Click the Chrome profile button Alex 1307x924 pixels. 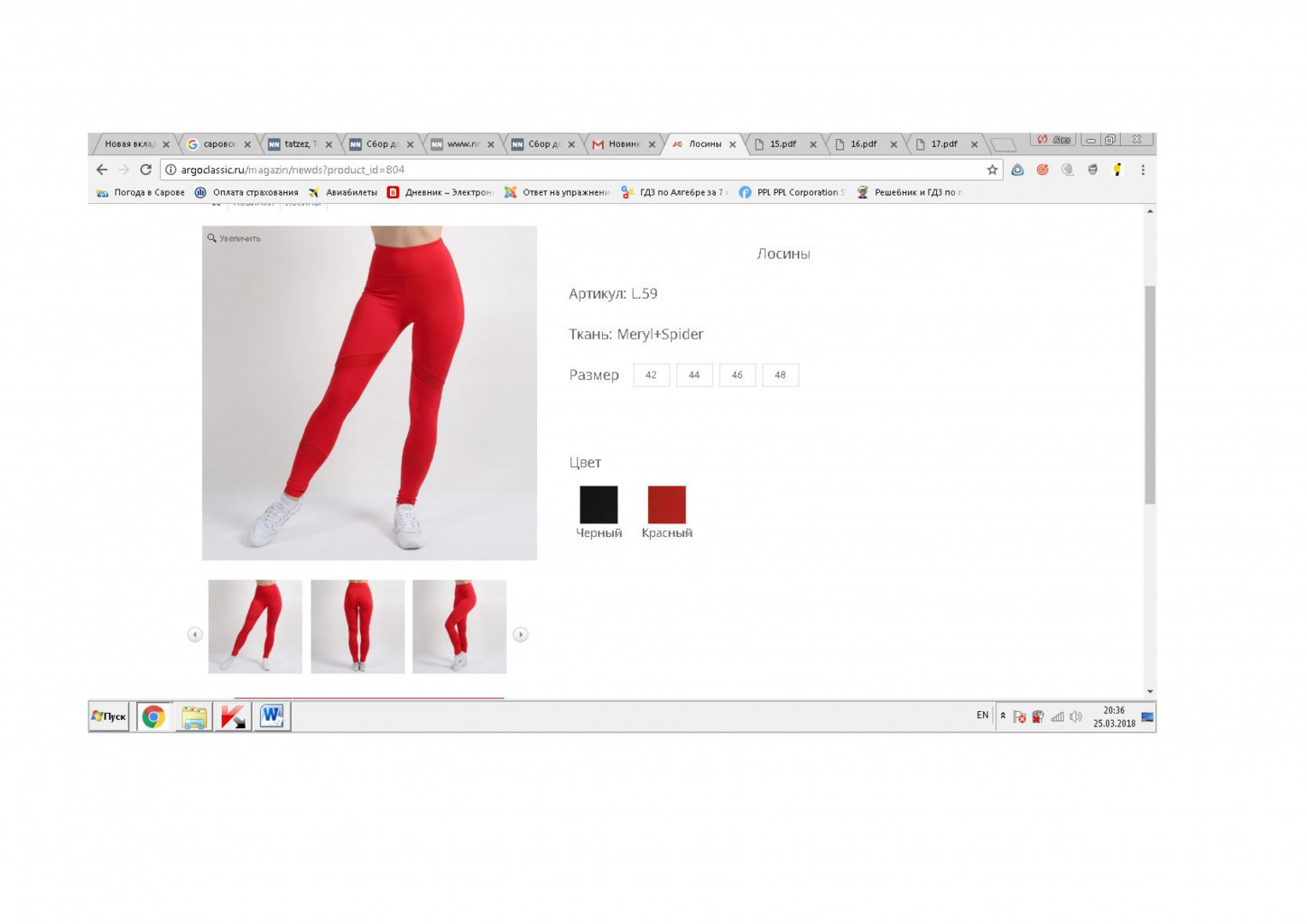click(x=1053, y=140)
